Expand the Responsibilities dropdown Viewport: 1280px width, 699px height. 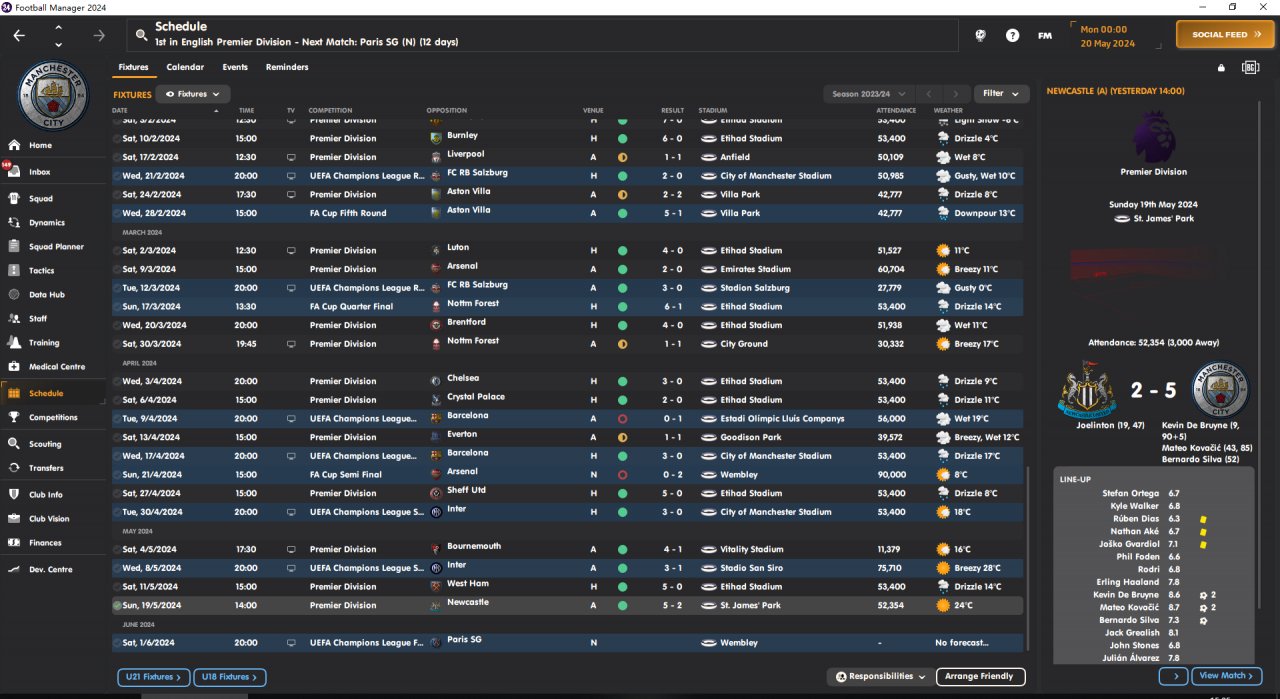[881, 676]
